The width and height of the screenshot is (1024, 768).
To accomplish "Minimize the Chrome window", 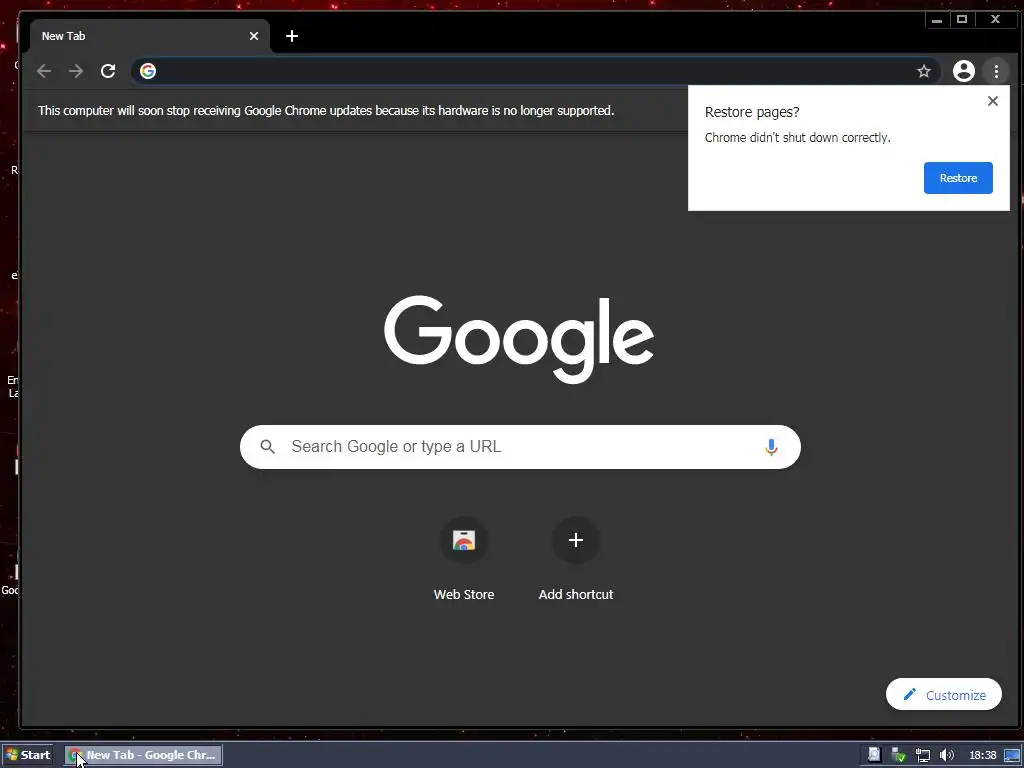I will click(936, 20).
